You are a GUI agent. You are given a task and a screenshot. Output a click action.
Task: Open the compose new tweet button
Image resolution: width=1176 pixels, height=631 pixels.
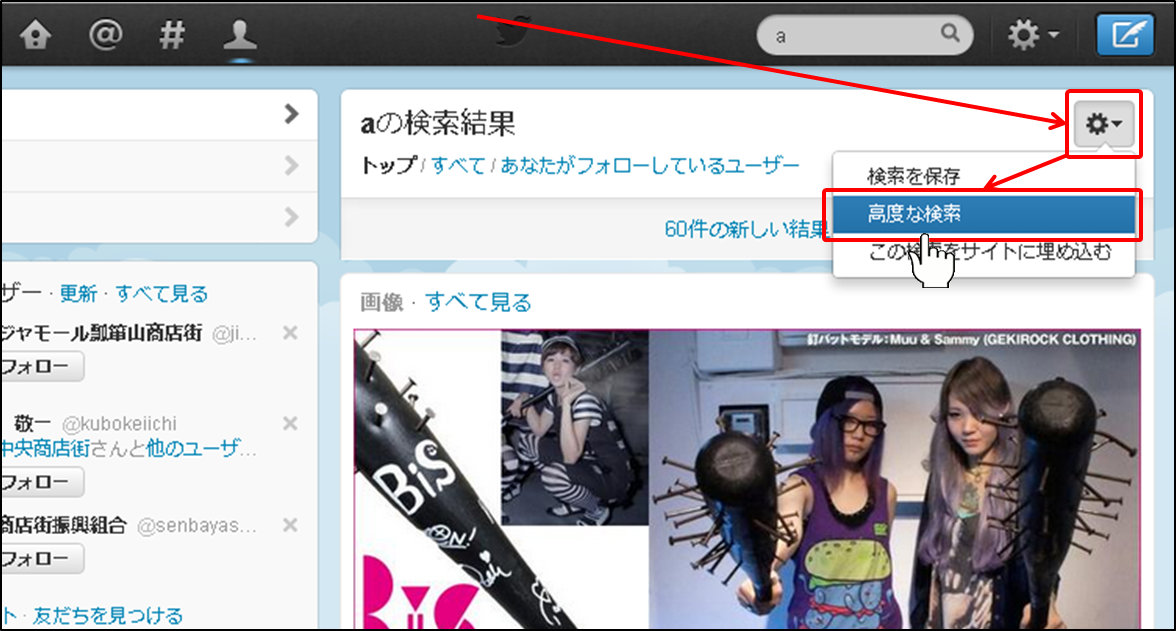[1124, 36]
